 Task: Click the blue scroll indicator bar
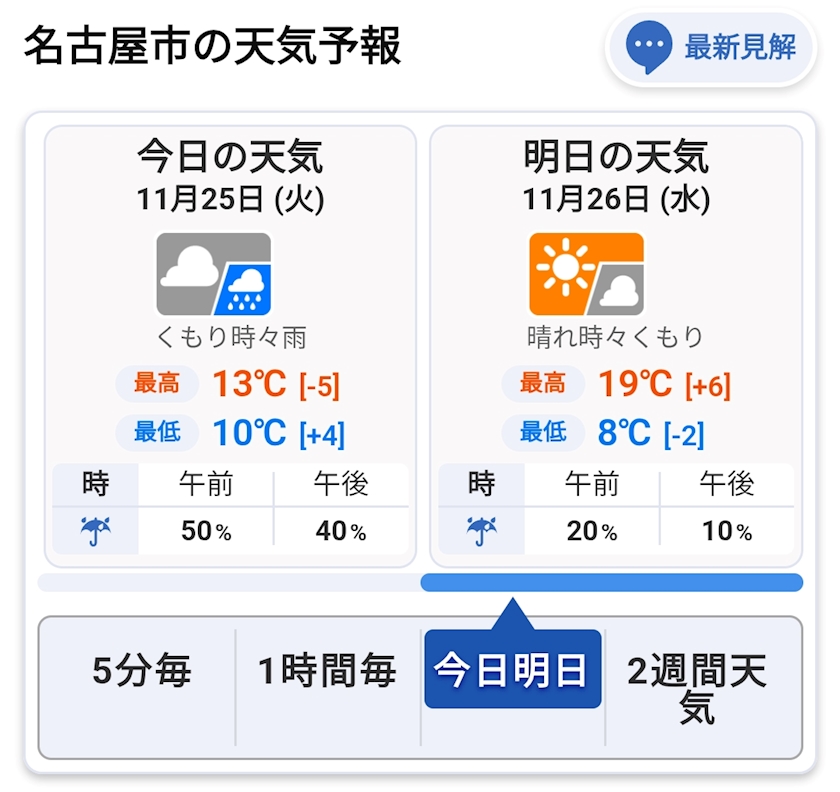coord(611,582)
